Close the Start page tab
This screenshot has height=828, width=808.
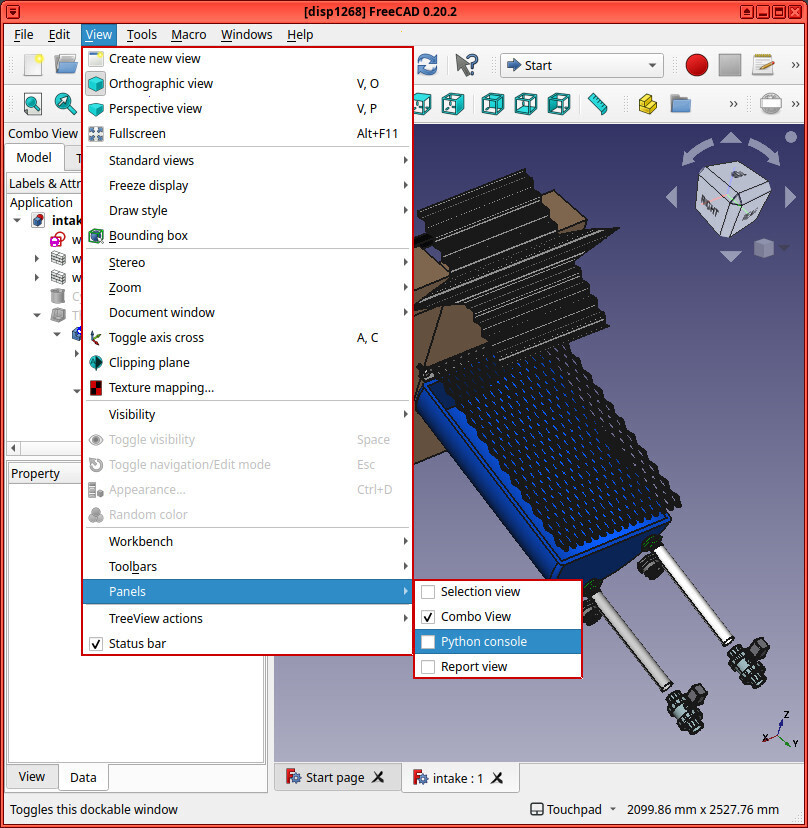pos(378,777)
